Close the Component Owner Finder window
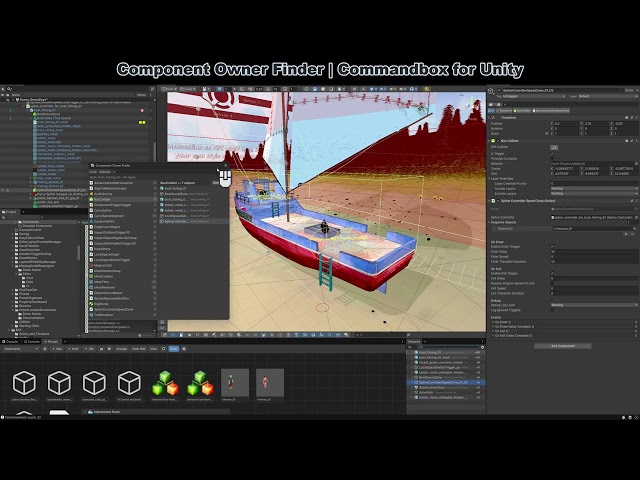 tap(225, 165)
